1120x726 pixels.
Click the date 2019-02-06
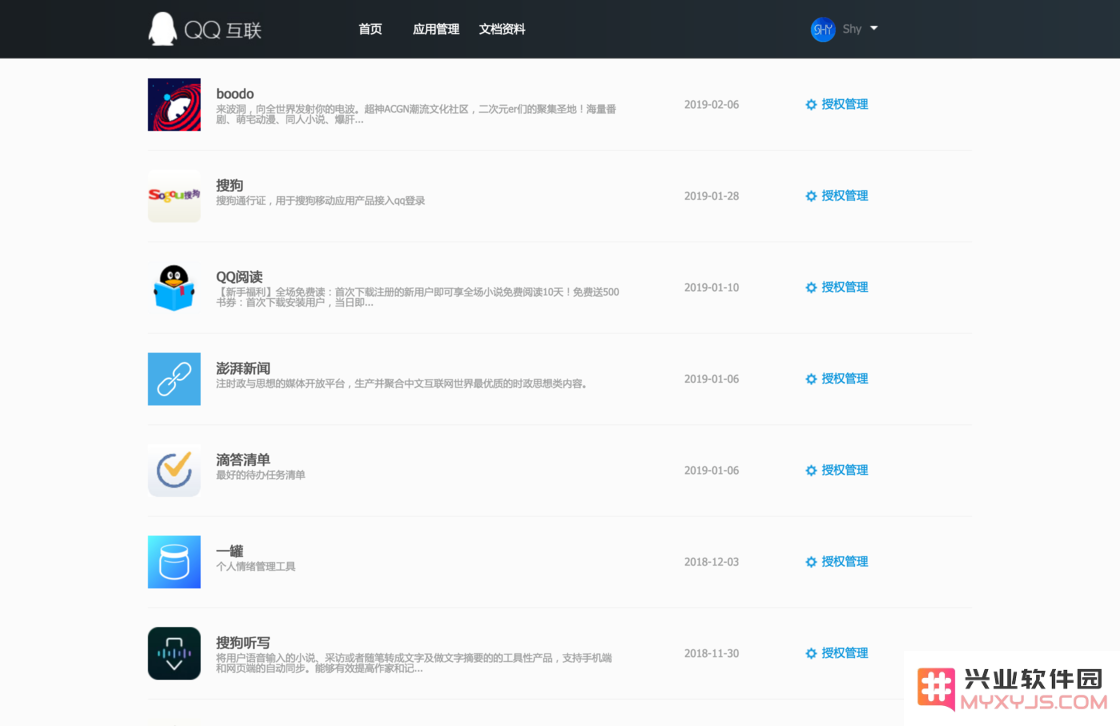(x=711, y=104)
